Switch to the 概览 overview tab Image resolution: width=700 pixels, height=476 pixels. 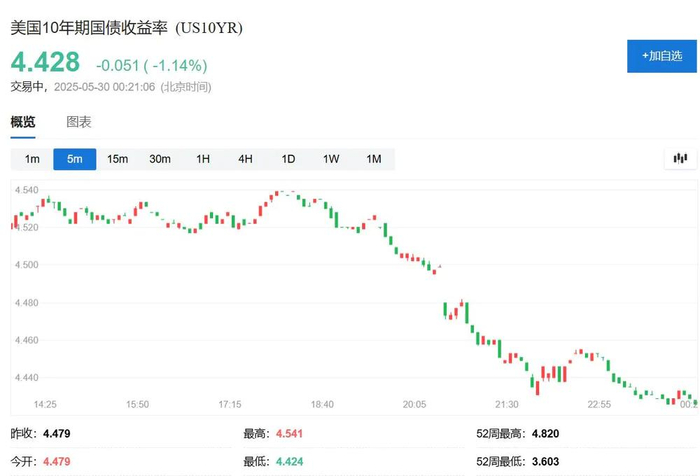[x=23, y=122]
